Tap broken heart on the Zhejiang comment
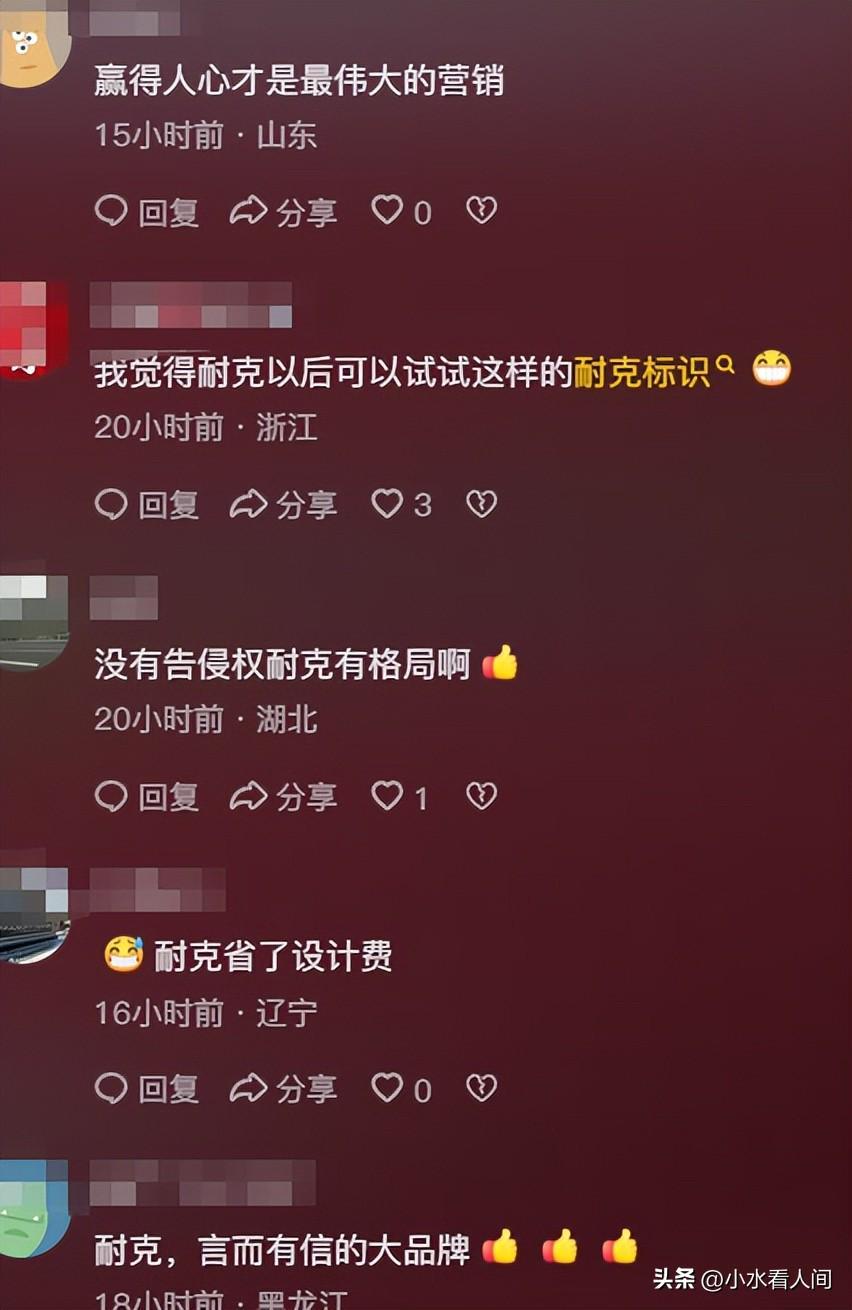The image size is (852, 1310). (x=482, y=503)
